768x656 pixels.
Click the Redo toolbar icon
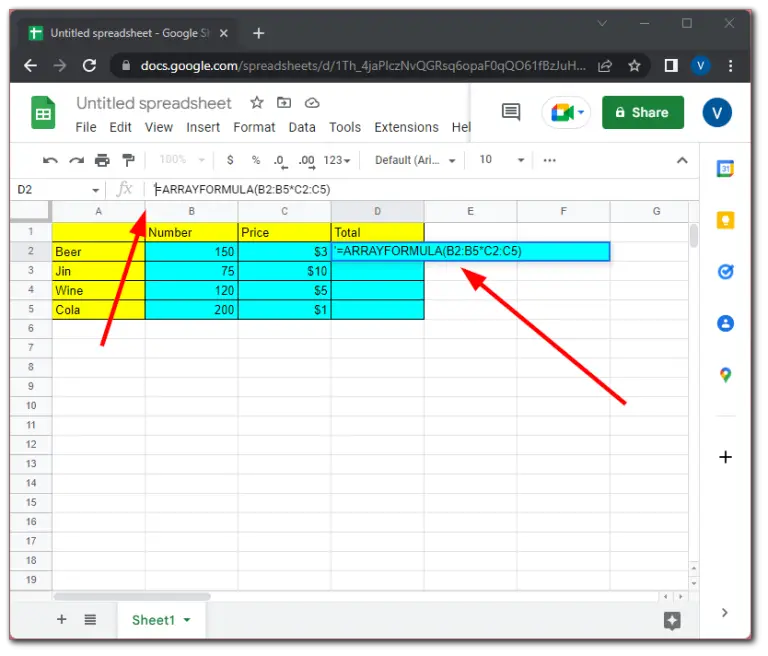coord(76,161)
